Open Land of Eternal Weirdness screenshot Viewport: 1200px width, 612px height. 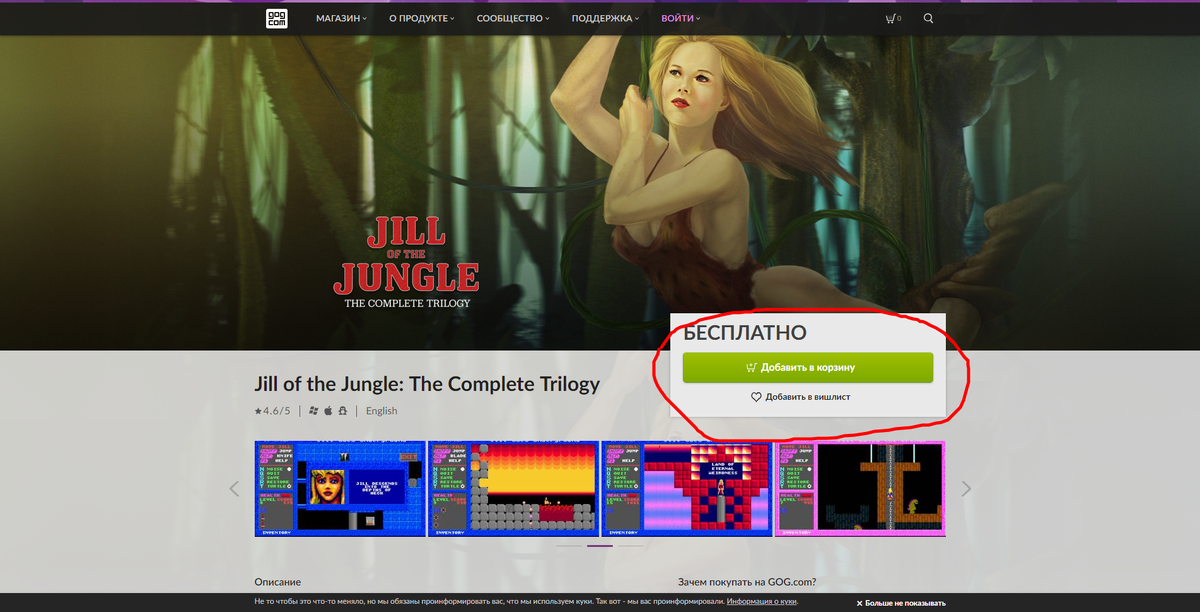[686, 489]
